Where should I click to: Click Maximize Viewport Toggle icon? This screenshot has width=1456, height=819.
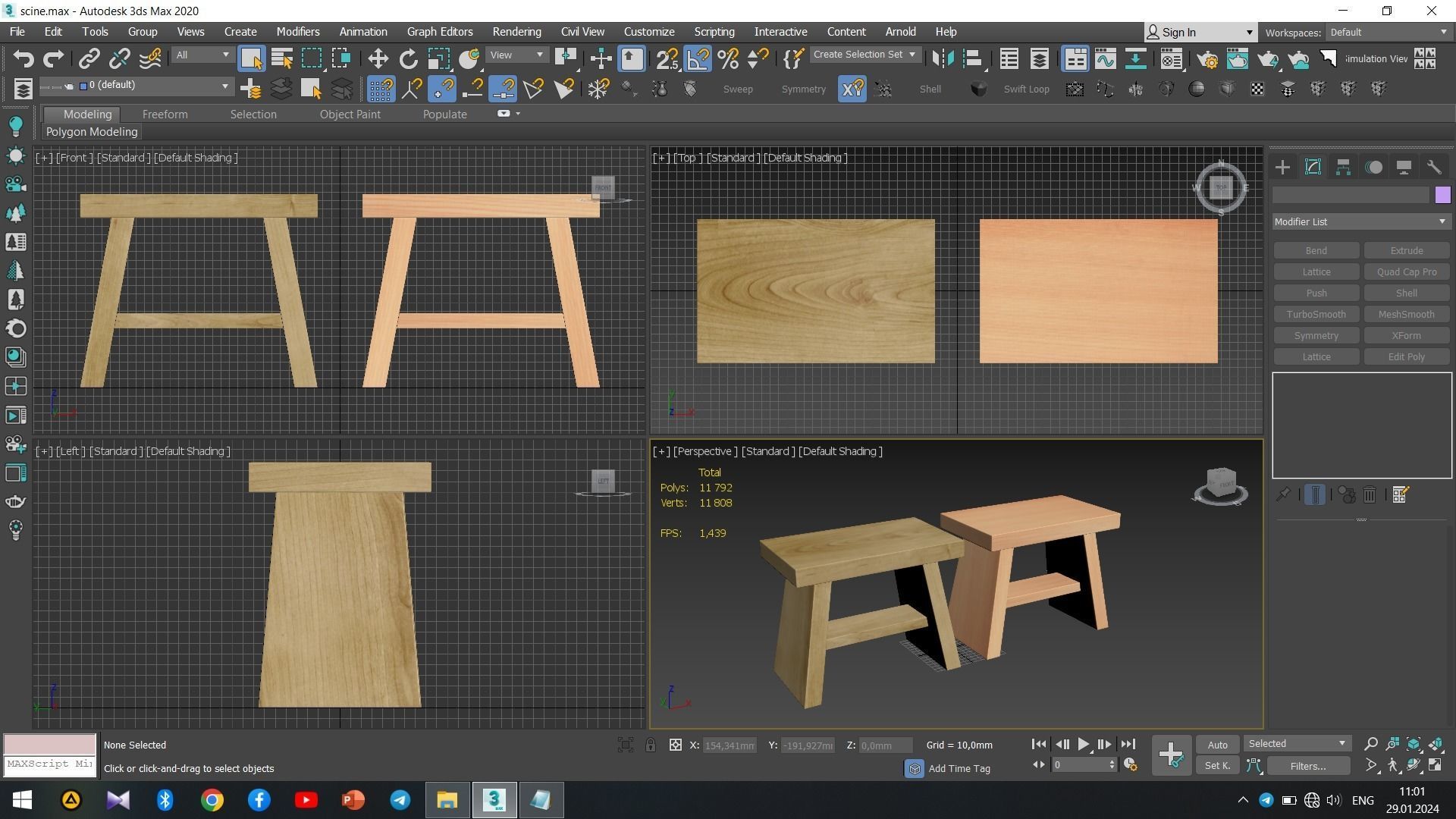[1436, 766]
